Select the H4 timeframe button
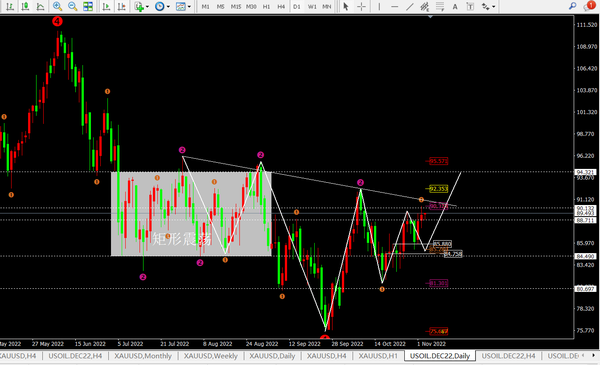 pyautogui.click(x=281, y=7)
